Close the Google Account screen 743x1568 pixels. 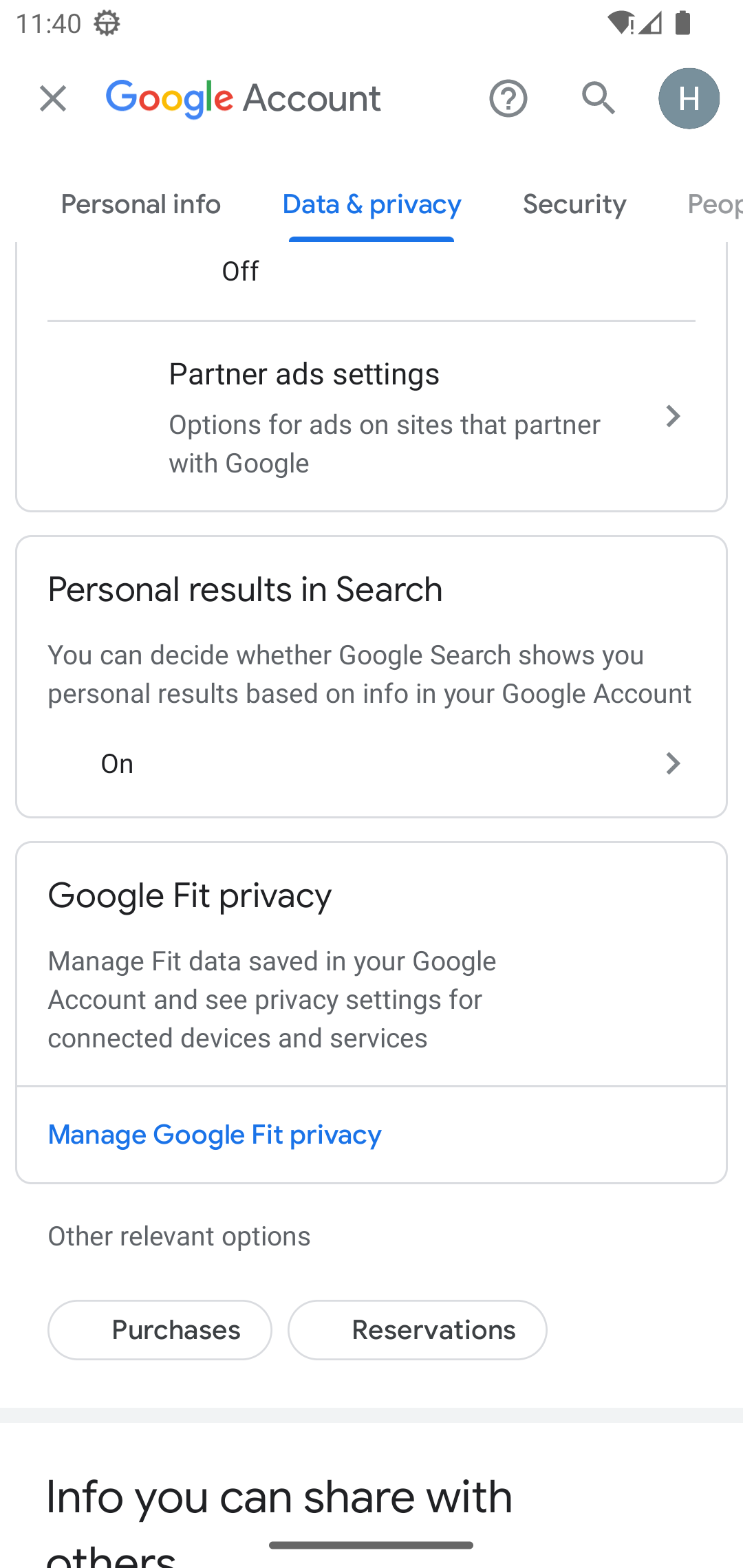click(x=53, y=98)
